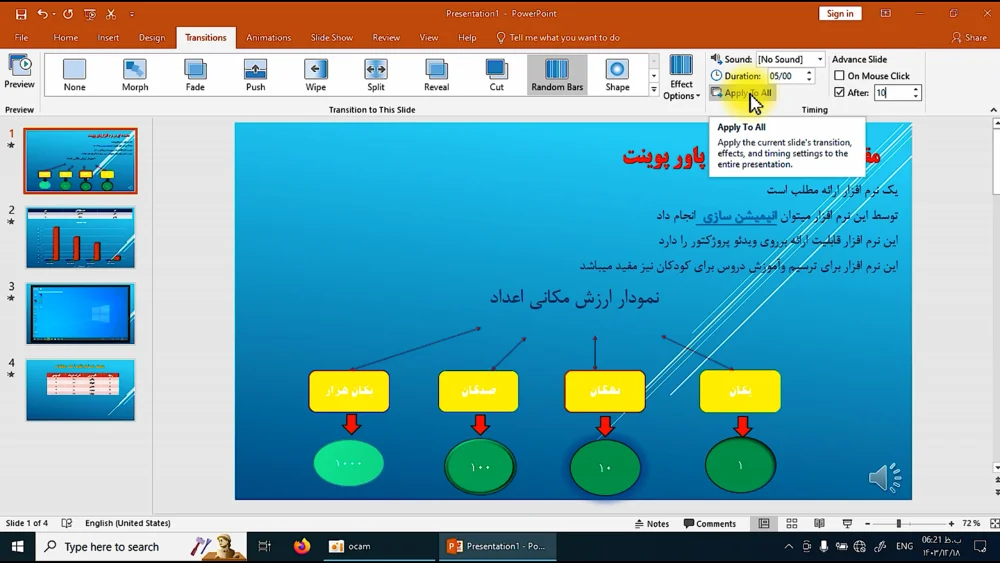The width and height of the screenshot is (1000, 563).
Task: Apply the Push transition
Action: [256, 75]
